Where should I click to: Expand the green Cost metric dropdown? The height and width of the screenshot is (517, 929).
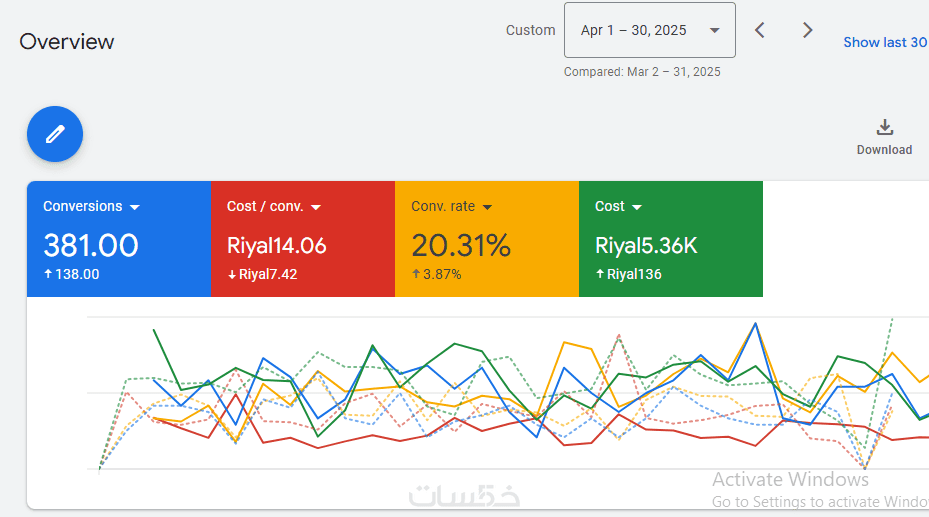pyautogui.click(x=637, y=207)
